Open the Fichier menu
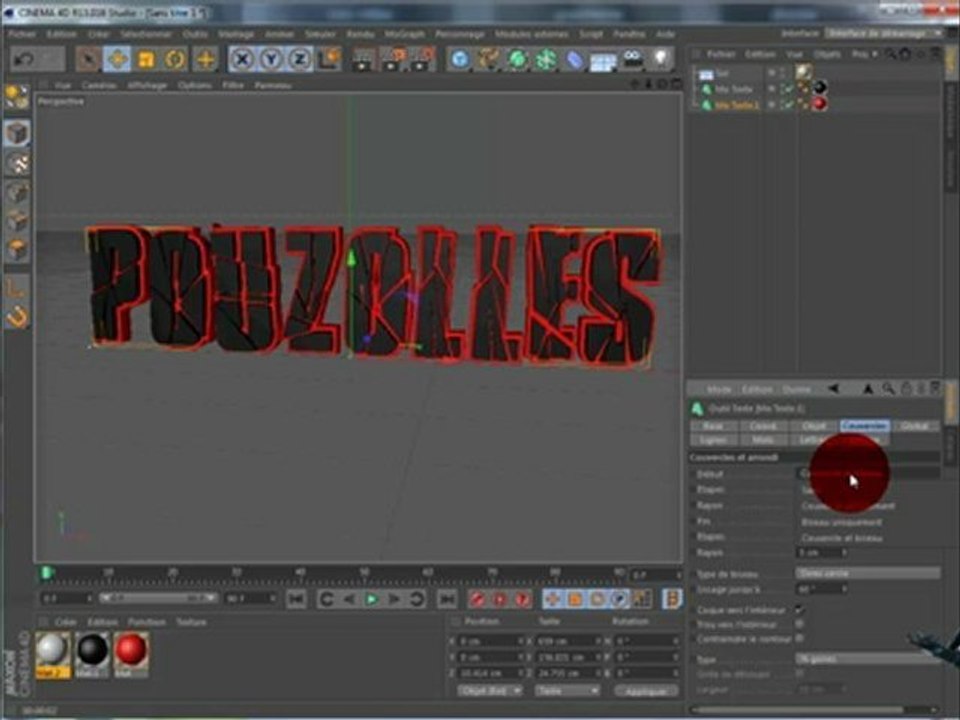 point(22,34)
